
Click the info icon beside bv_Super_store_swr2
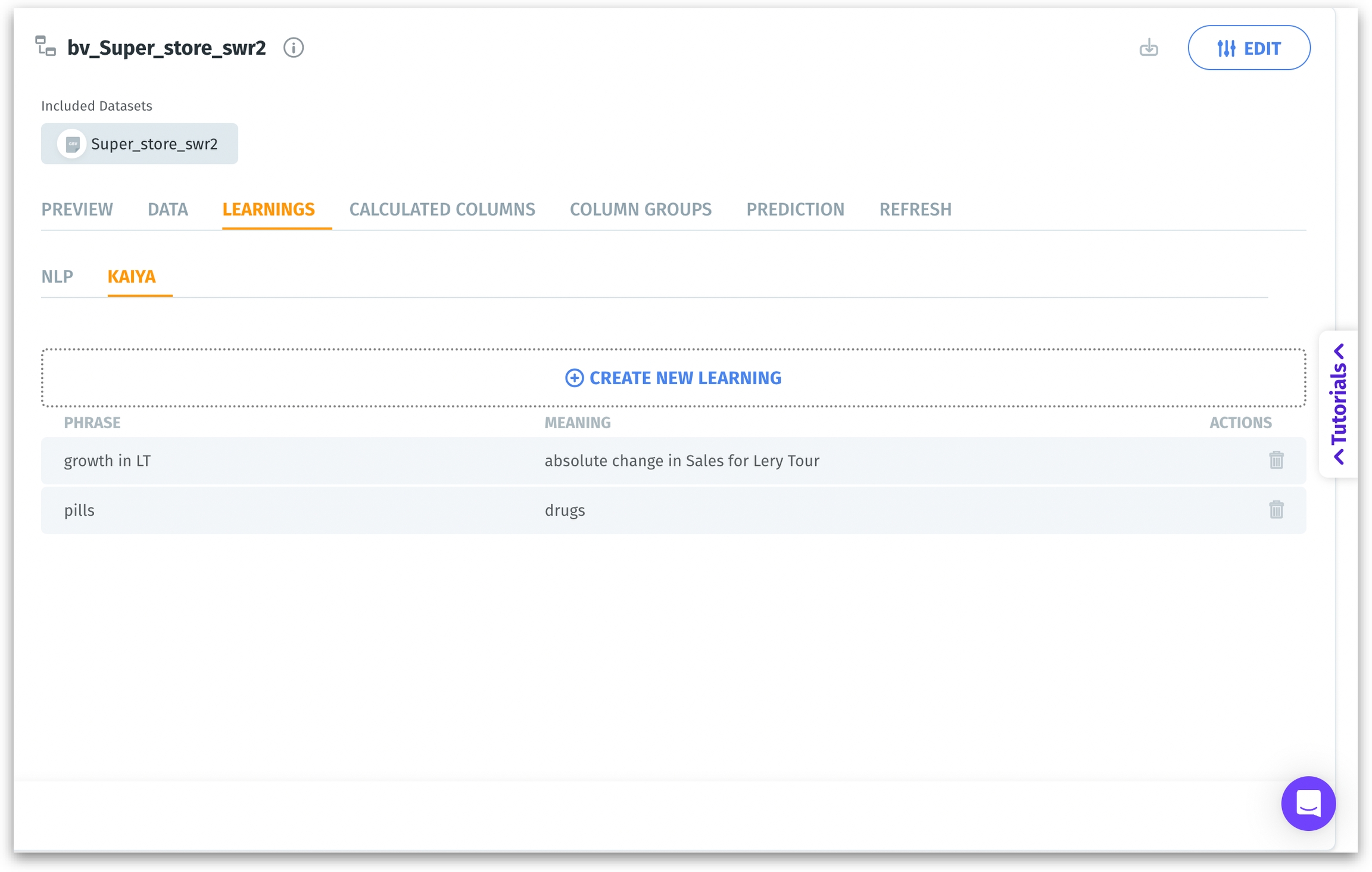click(293, 48)
